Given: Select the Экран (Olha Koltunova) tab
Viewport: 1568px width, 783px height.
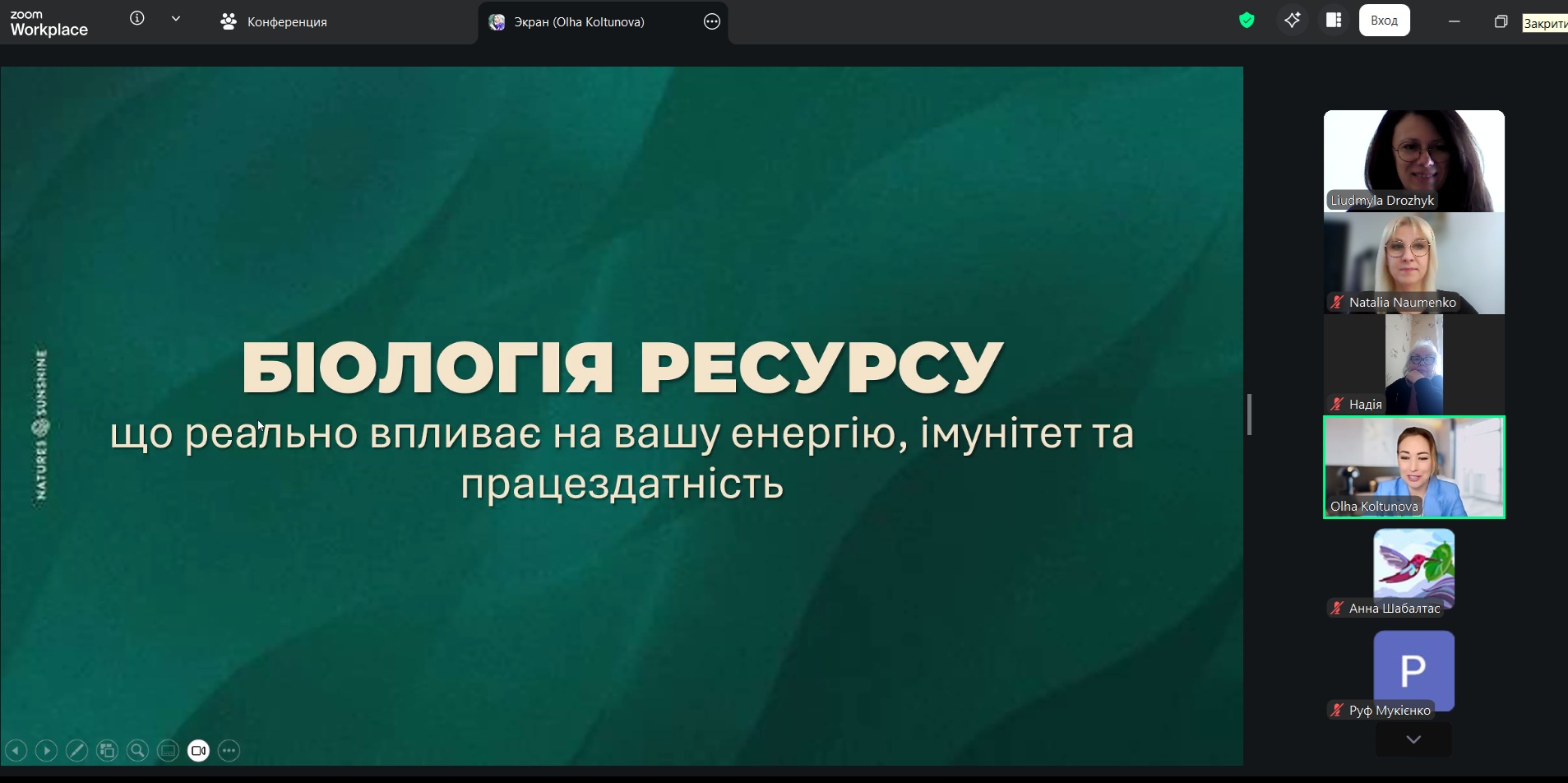Looking at the screenshot, I should click(x=578, y=22).
